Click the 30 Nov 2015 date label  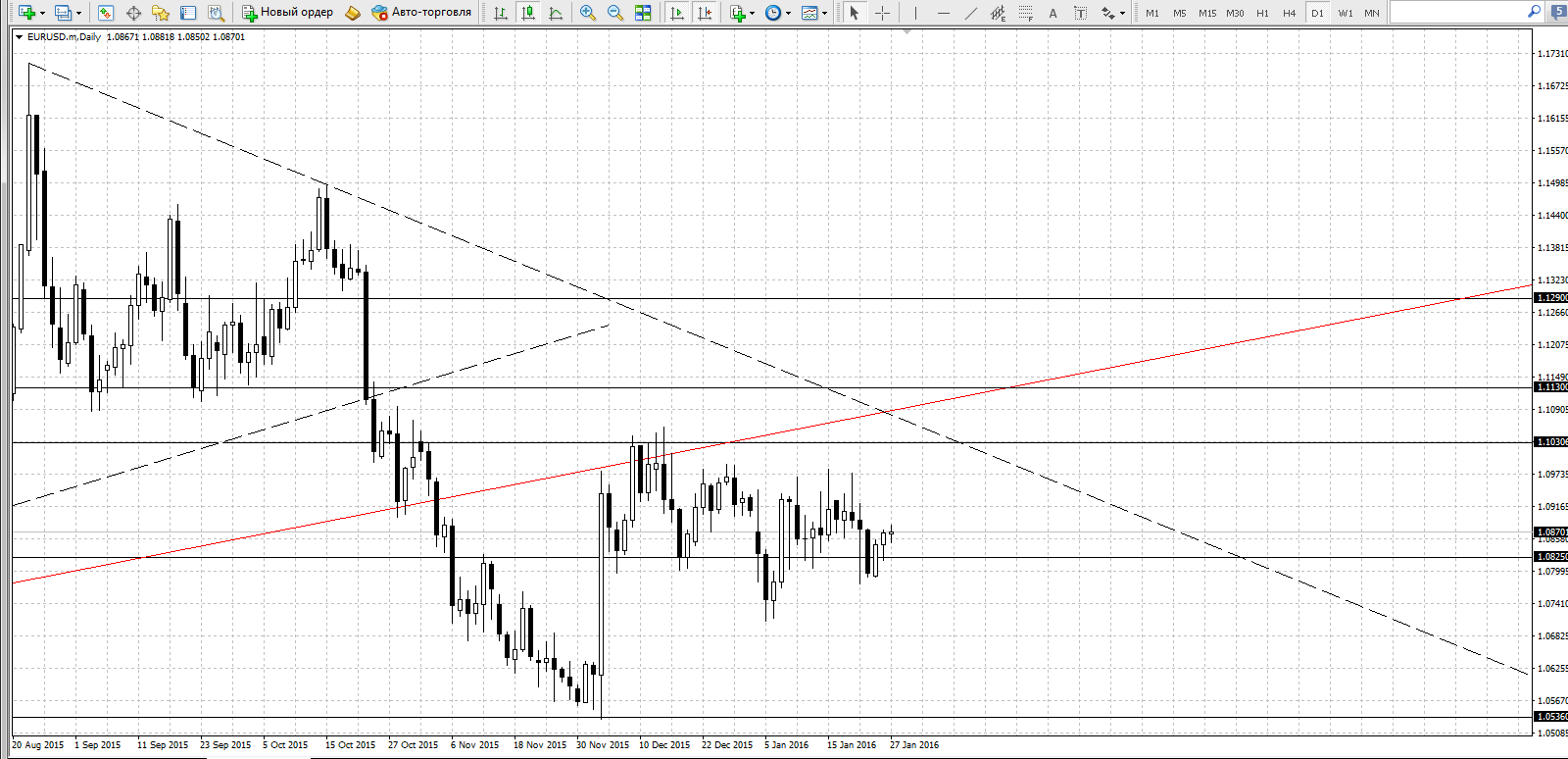[603, 745]
